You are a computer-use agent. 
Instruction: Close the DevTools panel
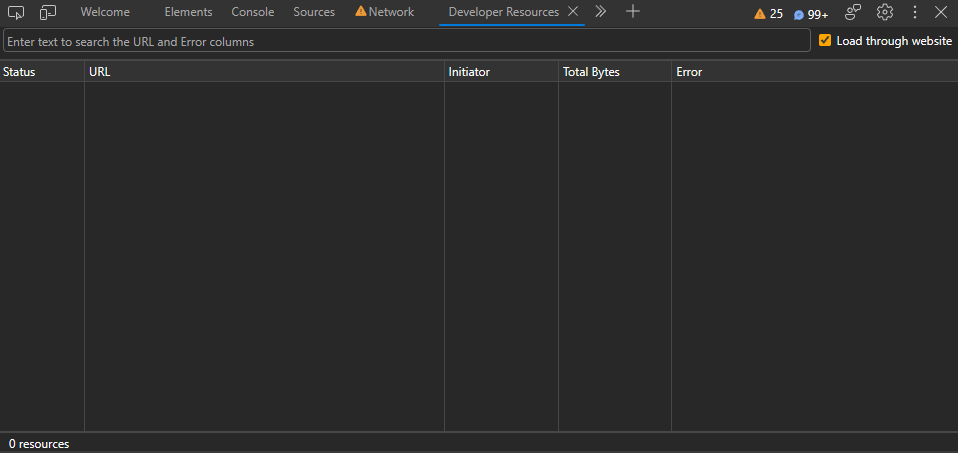940,12
